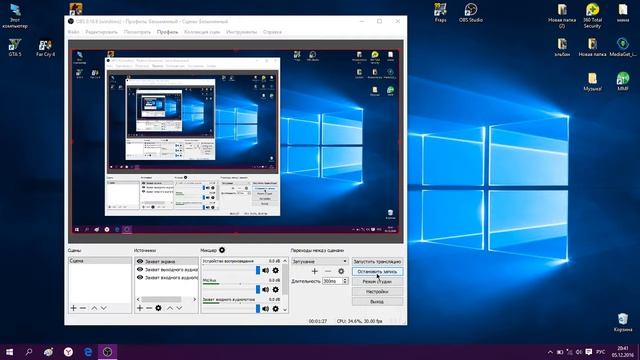Screen dimensions: 640x360
Task: Add a scene transition with plus icon
Action: point(314,271)
